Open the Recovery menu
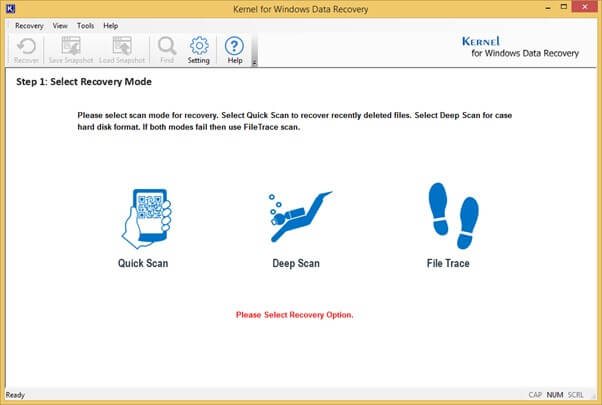This screenshot has width=602, height=405. [29, 26]
